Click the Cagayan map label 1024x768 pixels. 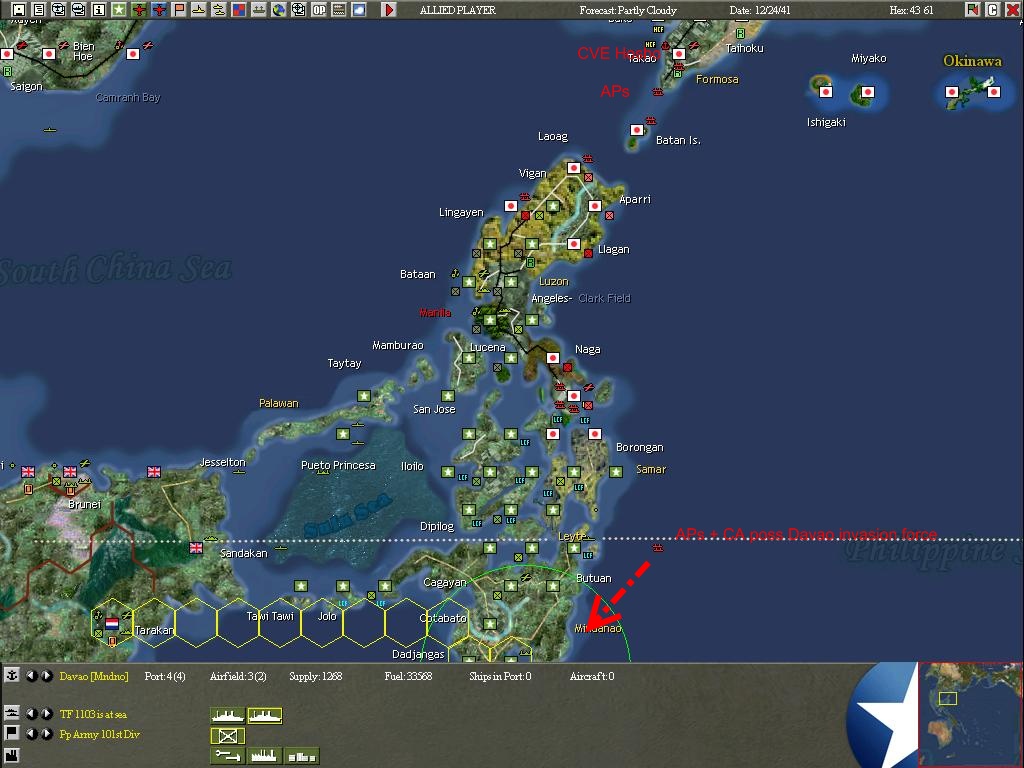pyautogui.click(x=445, y=582)
